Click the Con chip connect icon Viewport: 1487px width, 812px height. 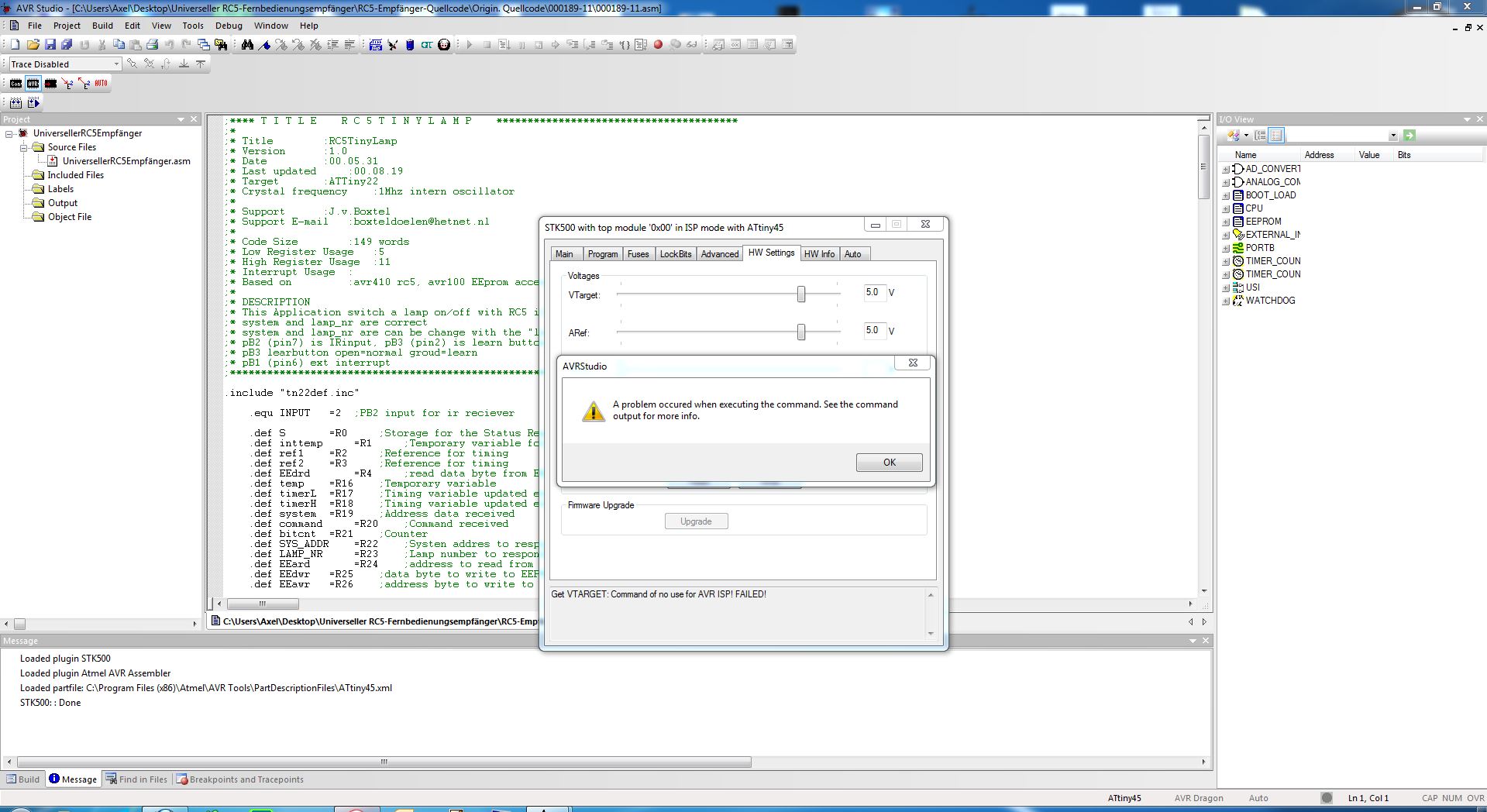pyautogui.click(x=16, y=84)
